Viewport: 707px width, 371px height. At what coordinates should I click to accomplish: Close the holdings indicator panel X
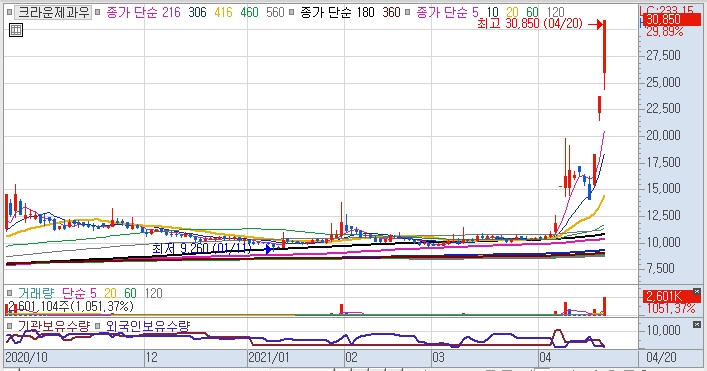coord(697,325)
